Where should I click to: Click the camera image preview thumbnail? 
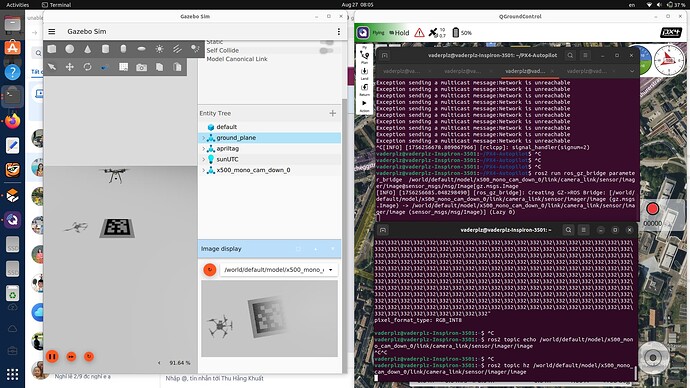pyautogui.click(x=269, y=318)
